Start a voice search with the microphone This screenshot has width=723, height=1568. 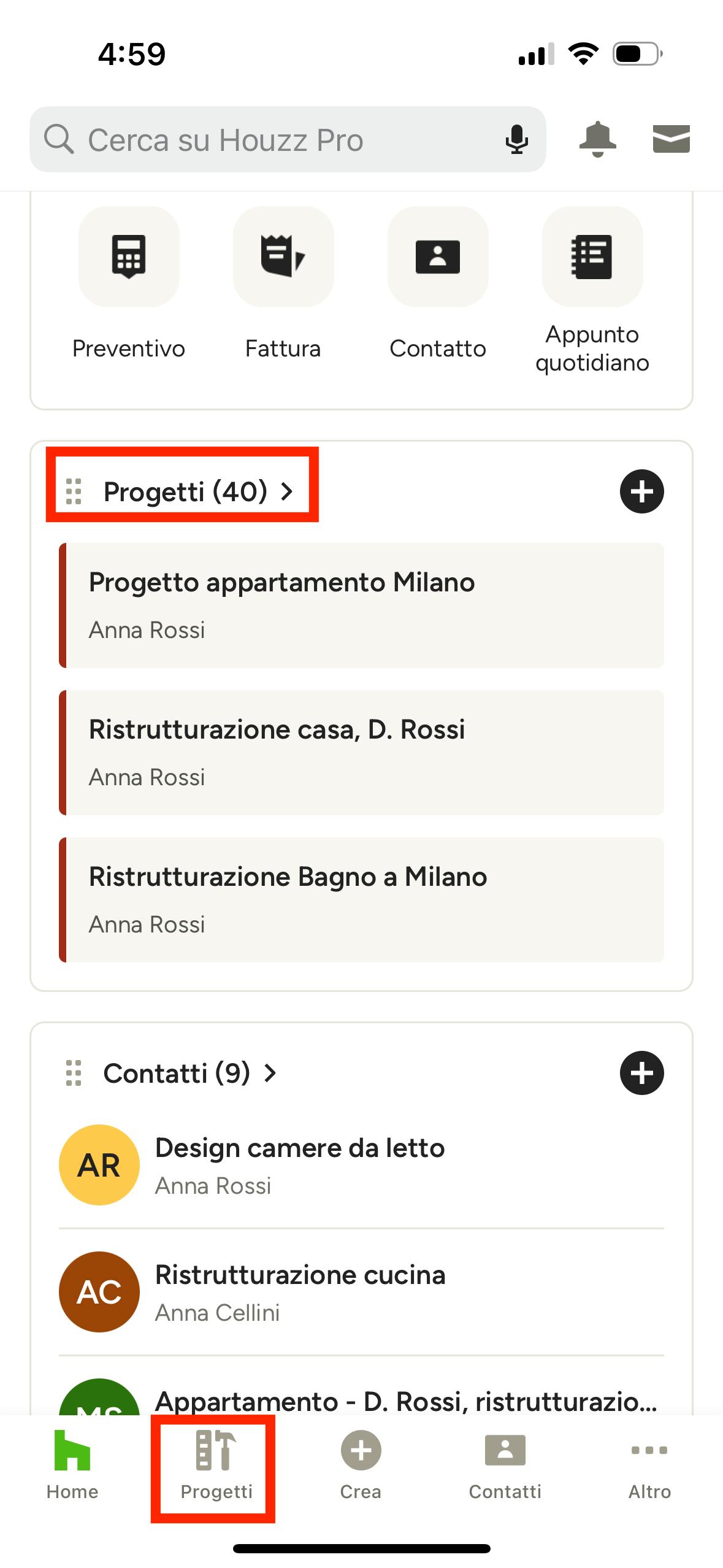pos(517,139)
